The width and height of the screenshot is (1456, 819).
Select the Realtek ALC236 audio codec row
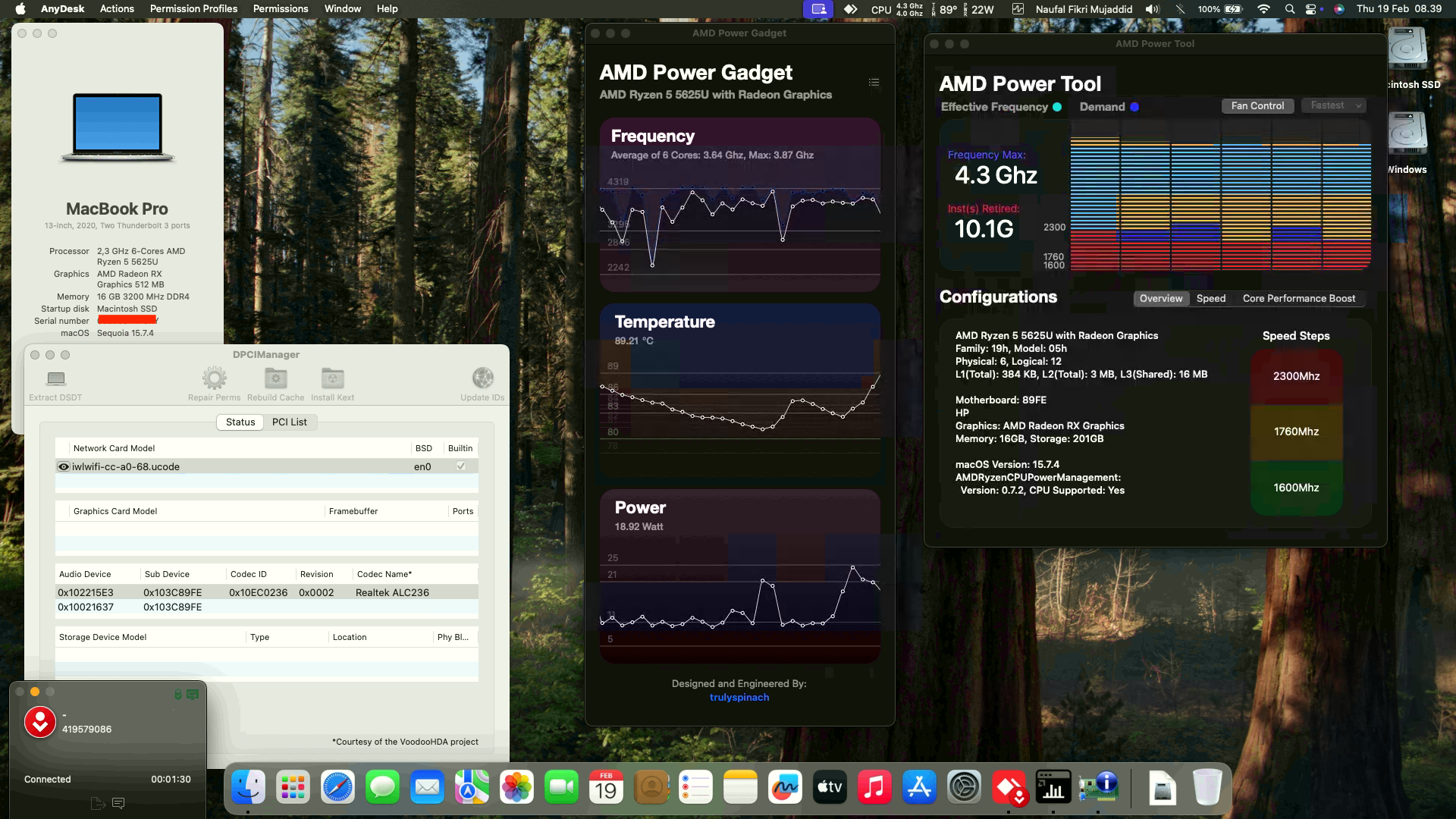point(266,592)
